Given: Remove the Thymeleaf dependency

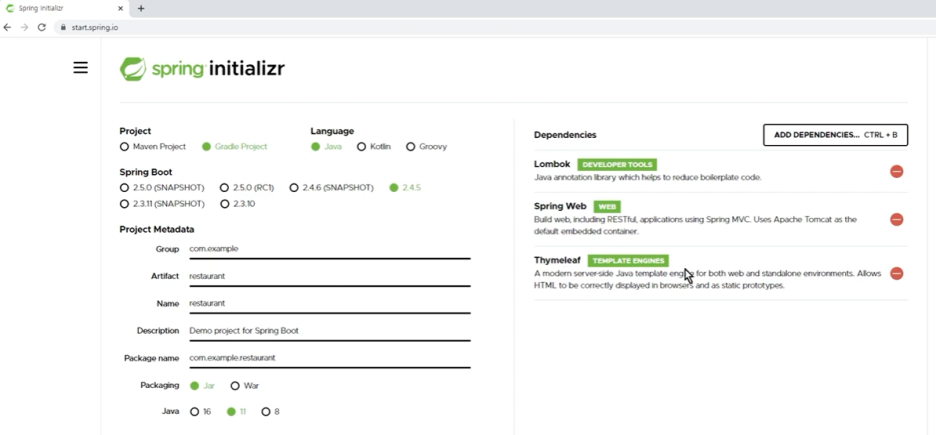Looking at the screenshot, I should tap(896, 273).
